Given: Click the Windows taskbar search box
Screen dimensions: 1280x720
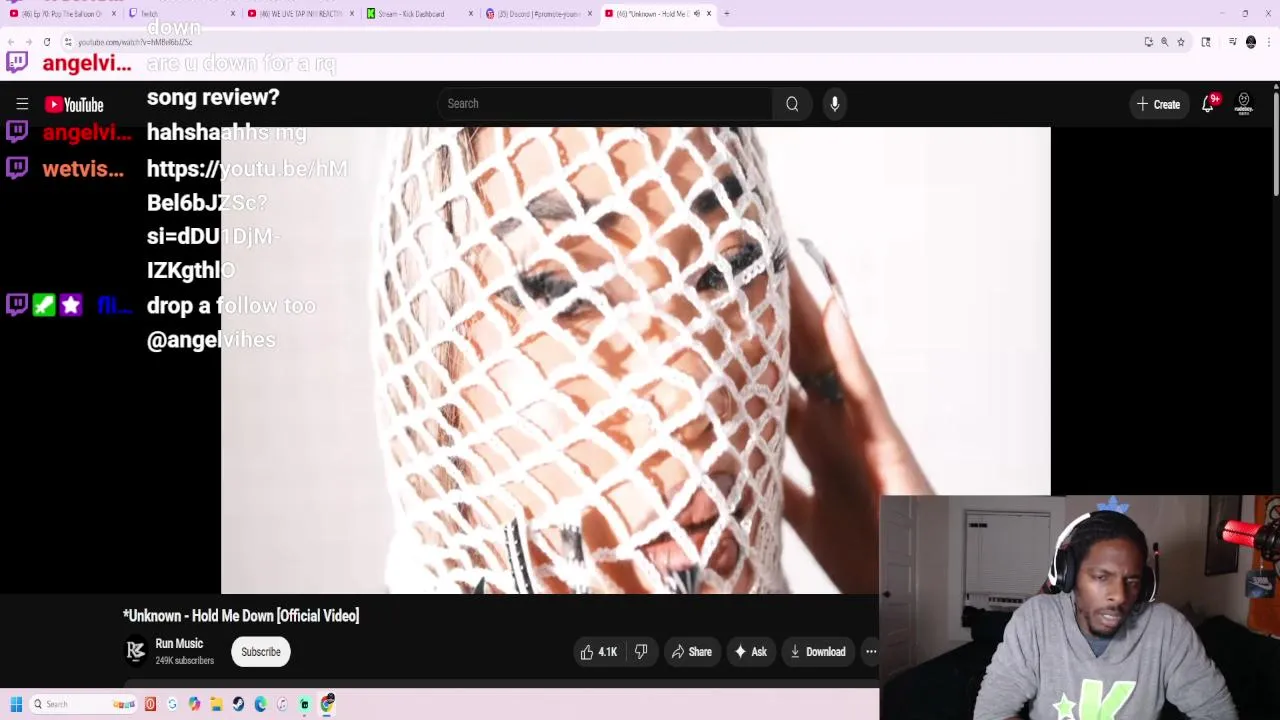Looking at the screenshot, I should point(82,704).
